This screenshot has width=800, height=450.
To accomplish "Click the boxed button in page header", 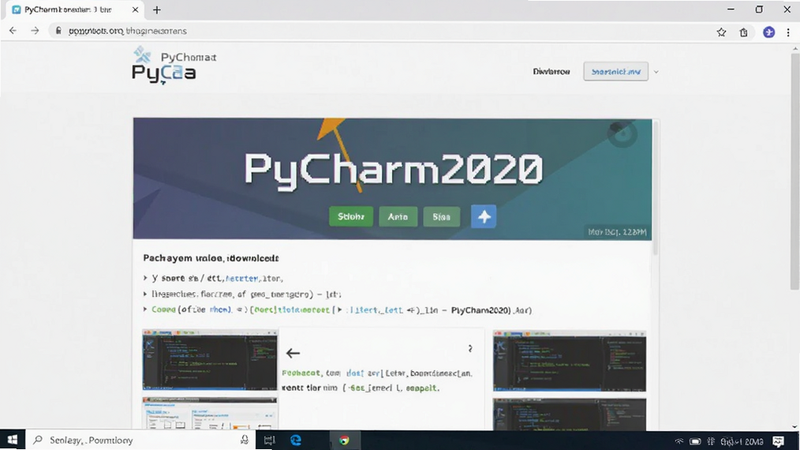I will (616, 71).
